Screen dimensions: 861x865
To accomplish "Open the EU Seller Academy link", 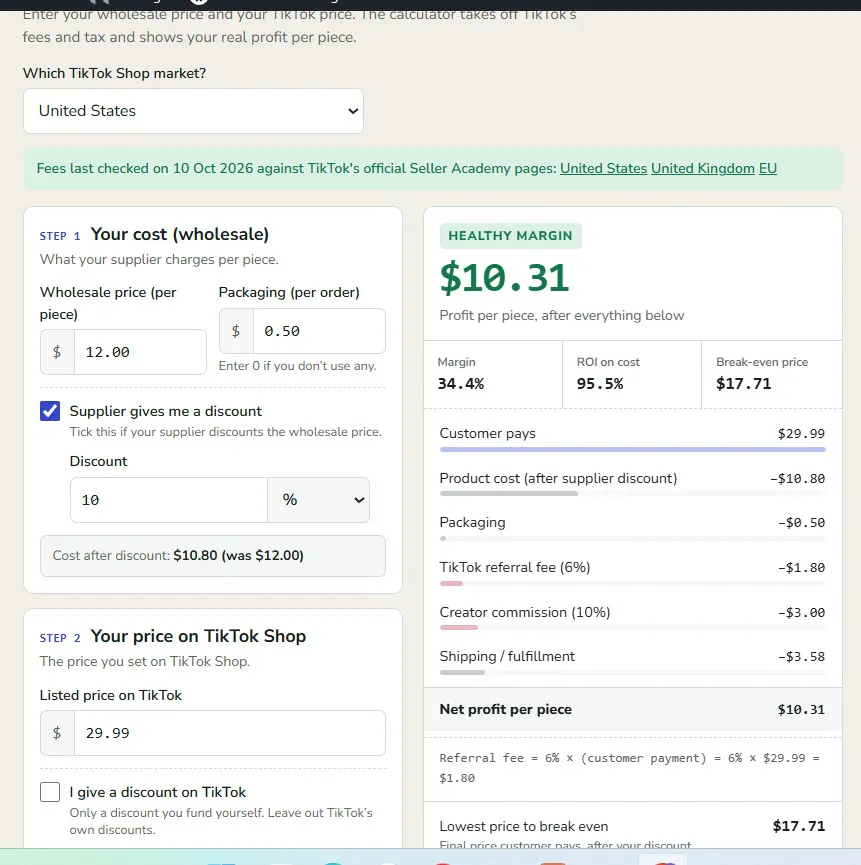I will pyautogui.click(x=768, y=168).
